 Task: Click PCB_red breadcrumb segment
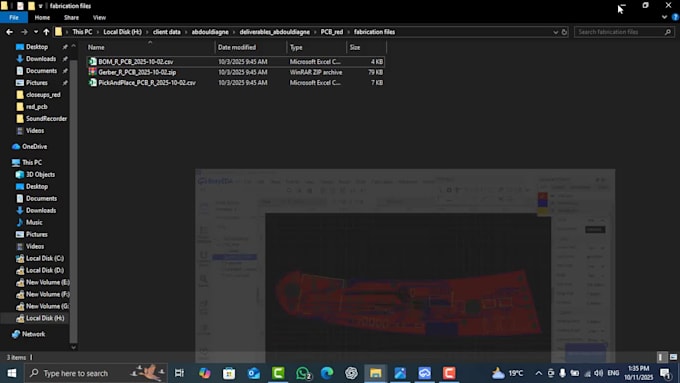click(x=332, y=32)
